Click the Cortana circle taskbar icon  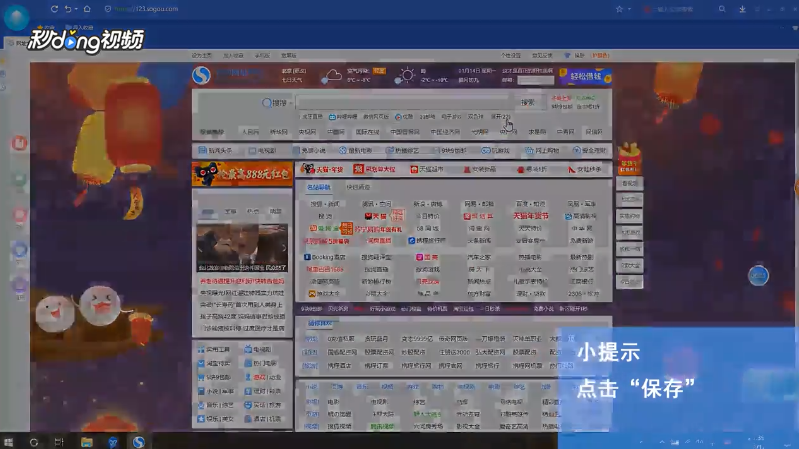34,442
